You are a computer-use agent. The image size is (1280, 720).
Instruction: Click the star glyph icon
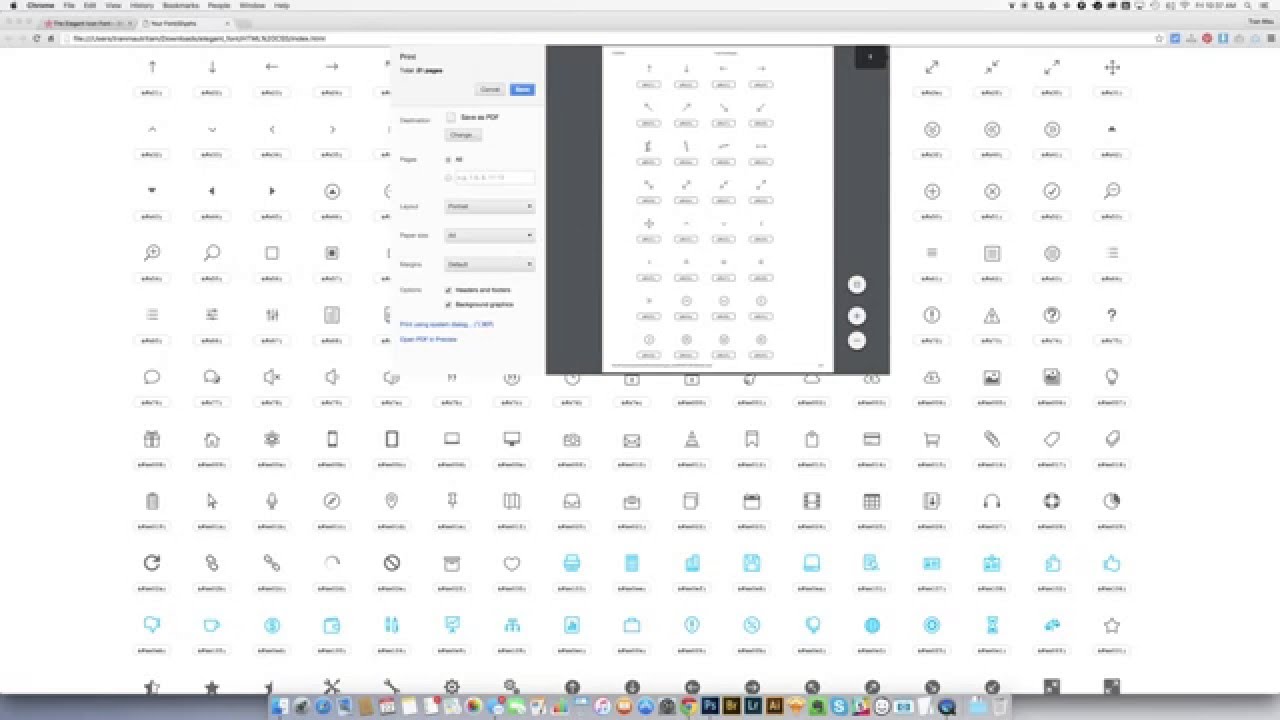point(1111,627)
